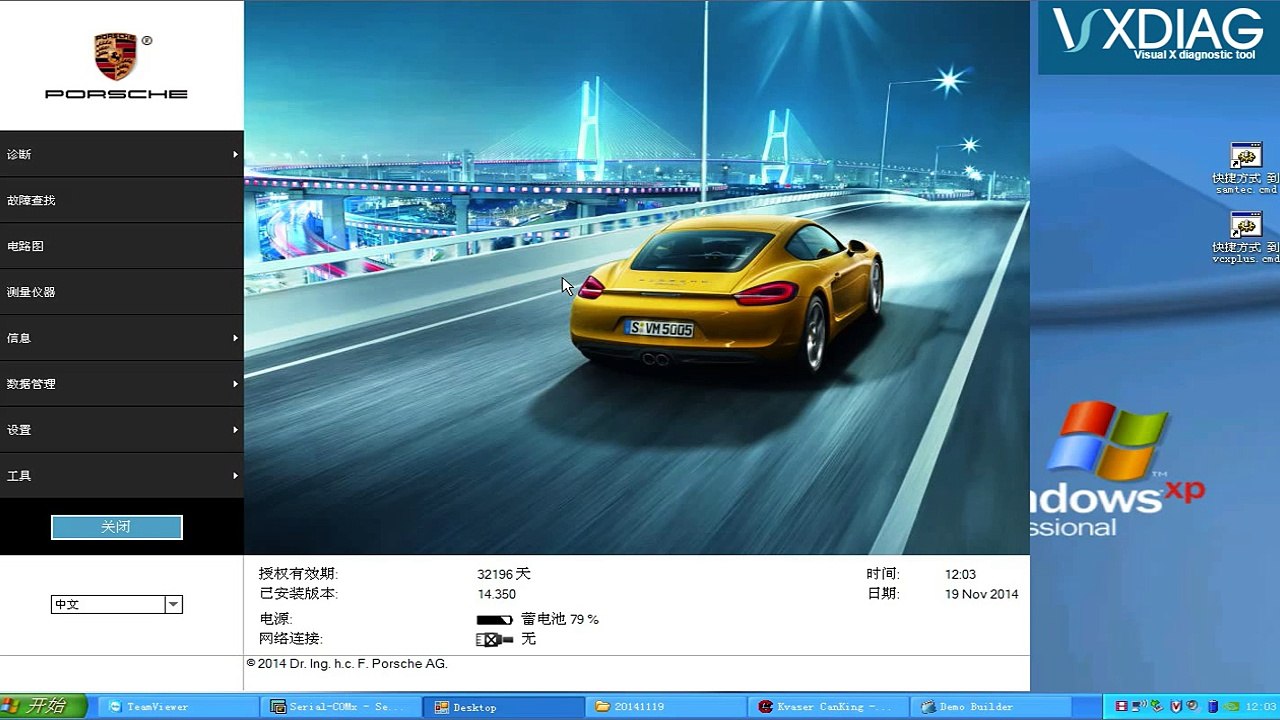Click the 32196 天 license validity value
This screenshot has width=1280, height=720.
(x=504, y=574)
